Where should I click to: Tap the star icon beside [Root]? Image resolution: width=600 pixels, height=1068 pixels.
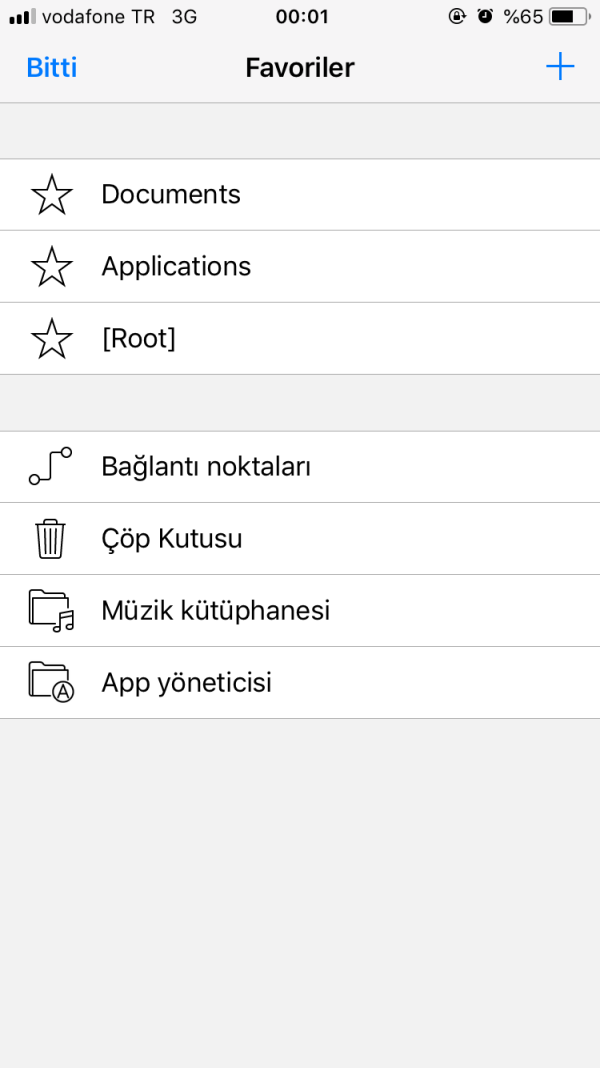tap(52, 339)
